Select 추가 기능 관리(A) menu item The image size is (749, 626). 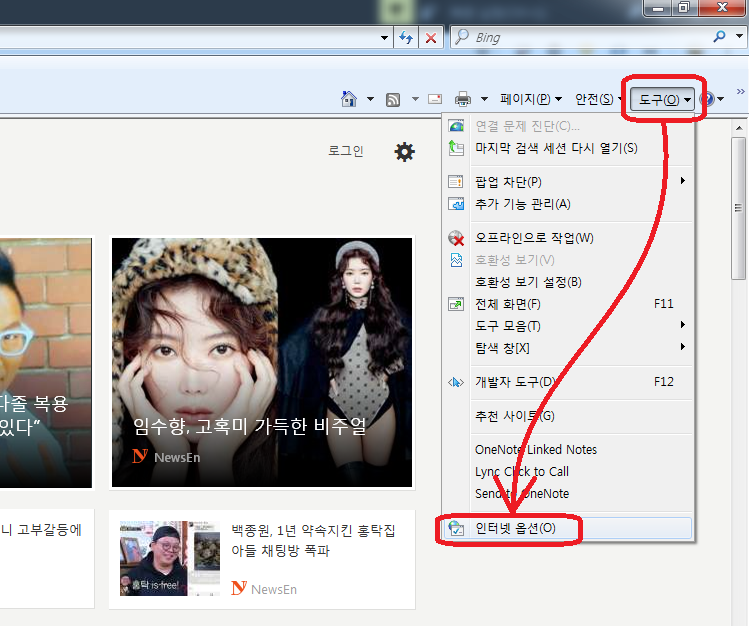522,204
